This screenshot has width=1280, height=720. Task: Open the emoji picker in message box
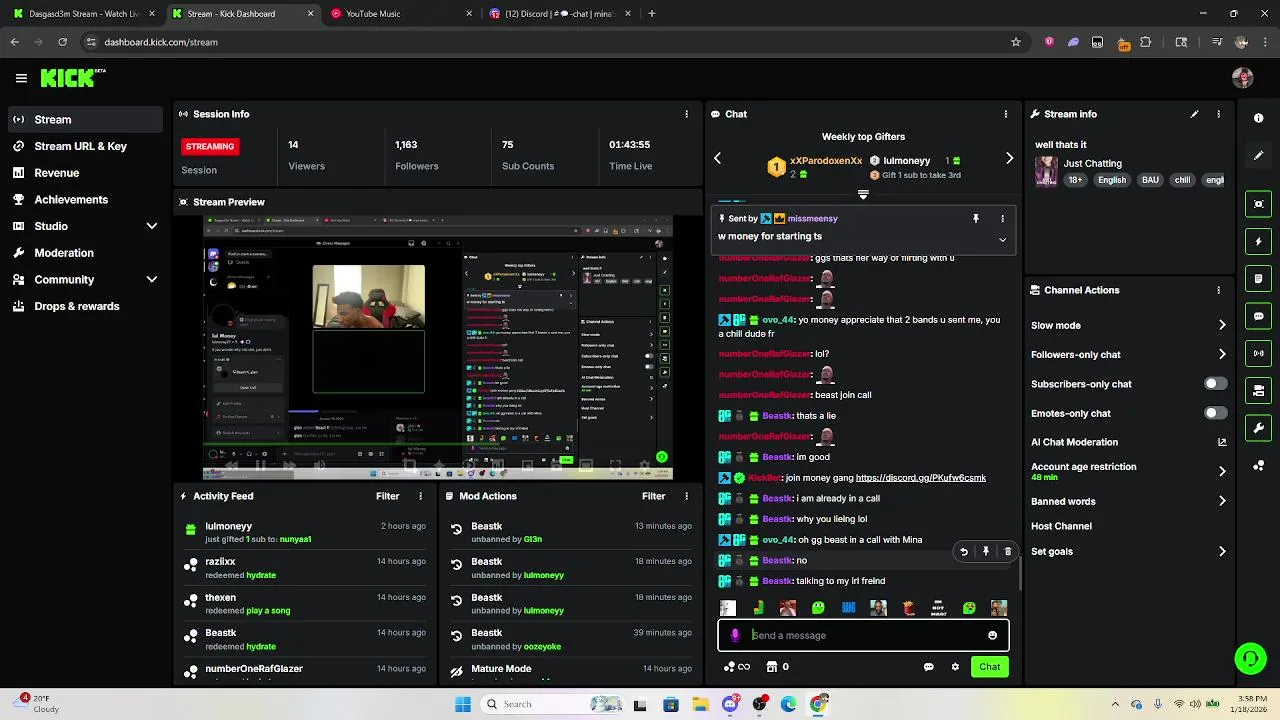pos(992,635)
